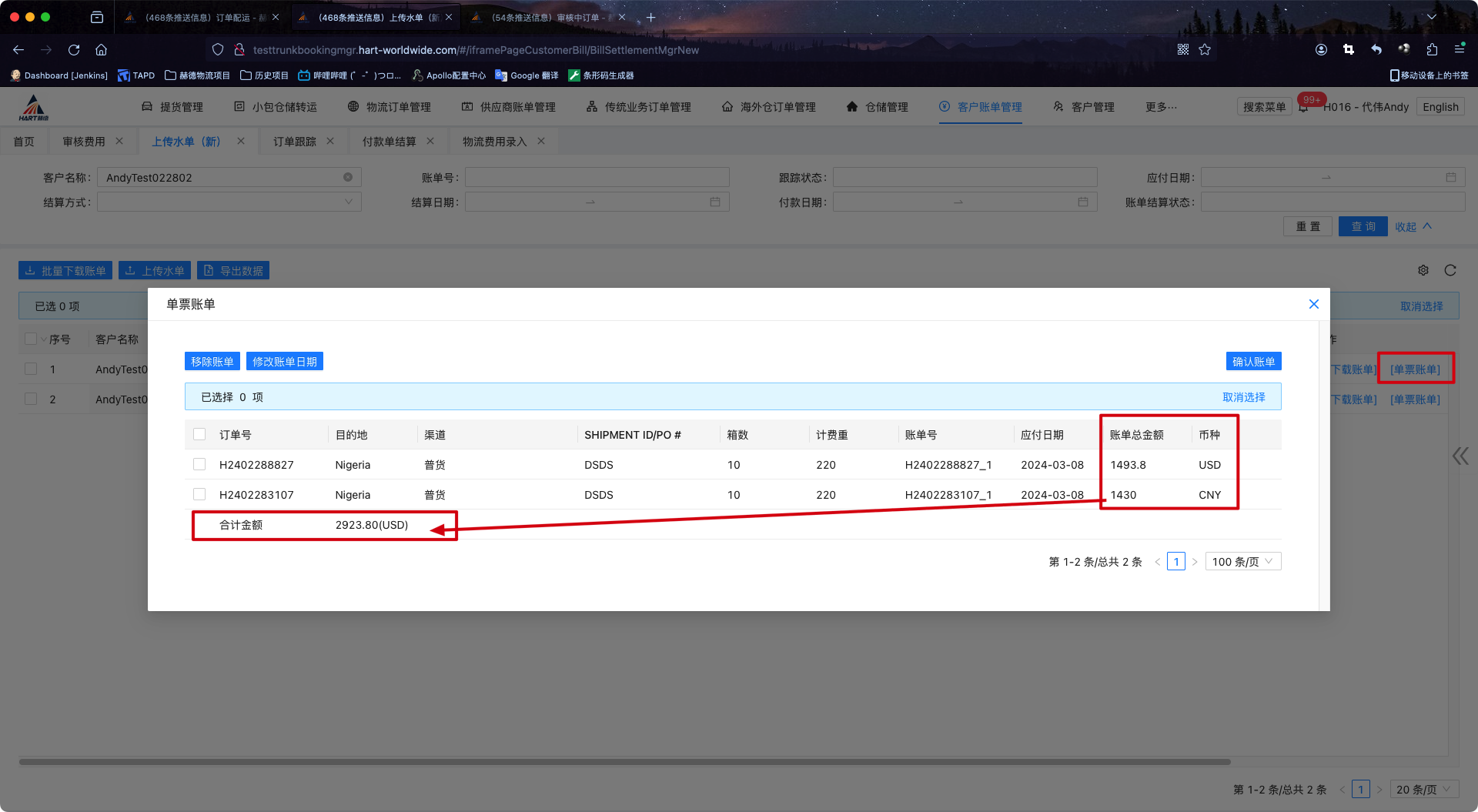Clear the 客户名称 field with clear icon
The height and width of the screenshot is (812, 1478).
(x=348, y=178)
